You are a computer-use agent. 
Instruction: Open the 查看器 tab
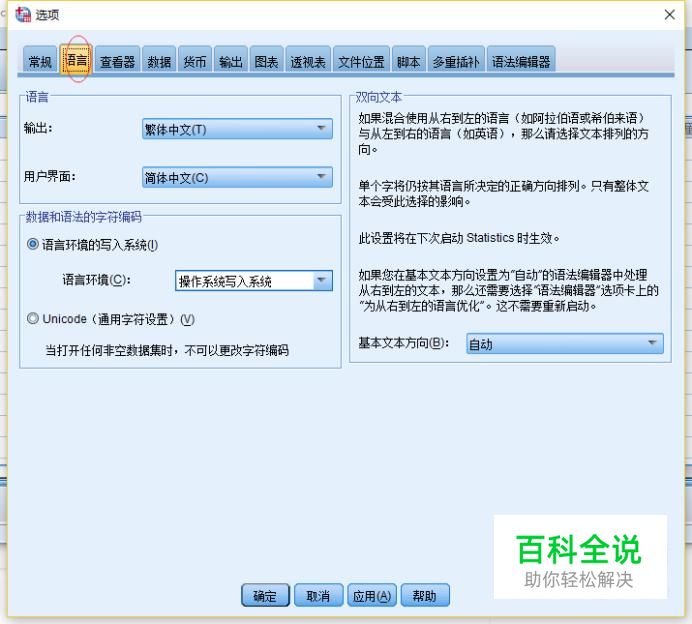coord(117,61)
